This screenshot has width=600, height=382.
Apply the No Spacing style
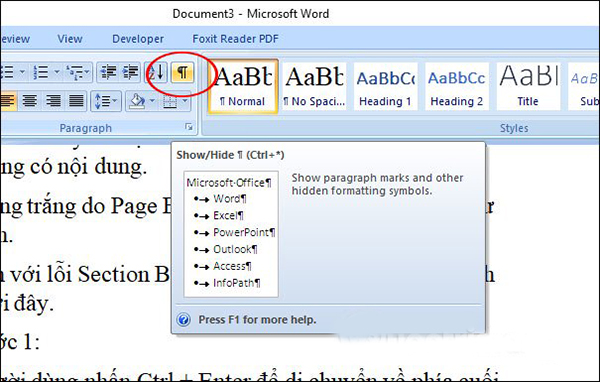pos(315,86)
